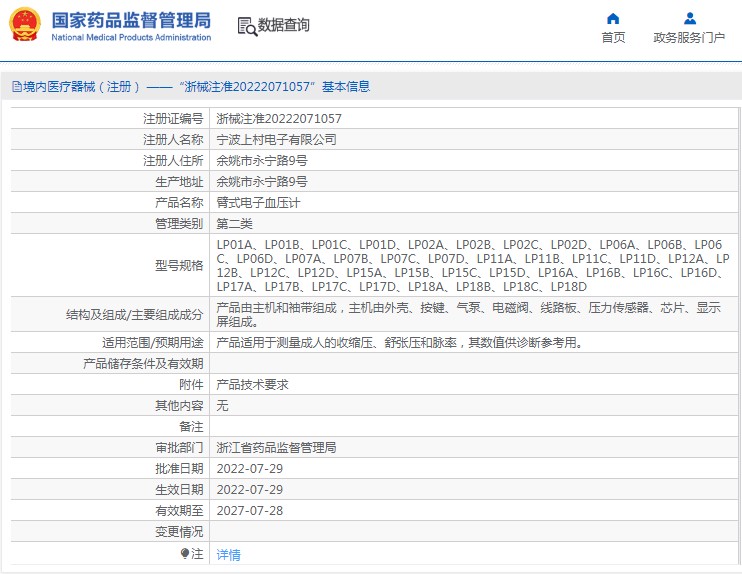Open the 详情 details link
The height and width of the screenshot is (574, 742).
(x=228, y=554)
